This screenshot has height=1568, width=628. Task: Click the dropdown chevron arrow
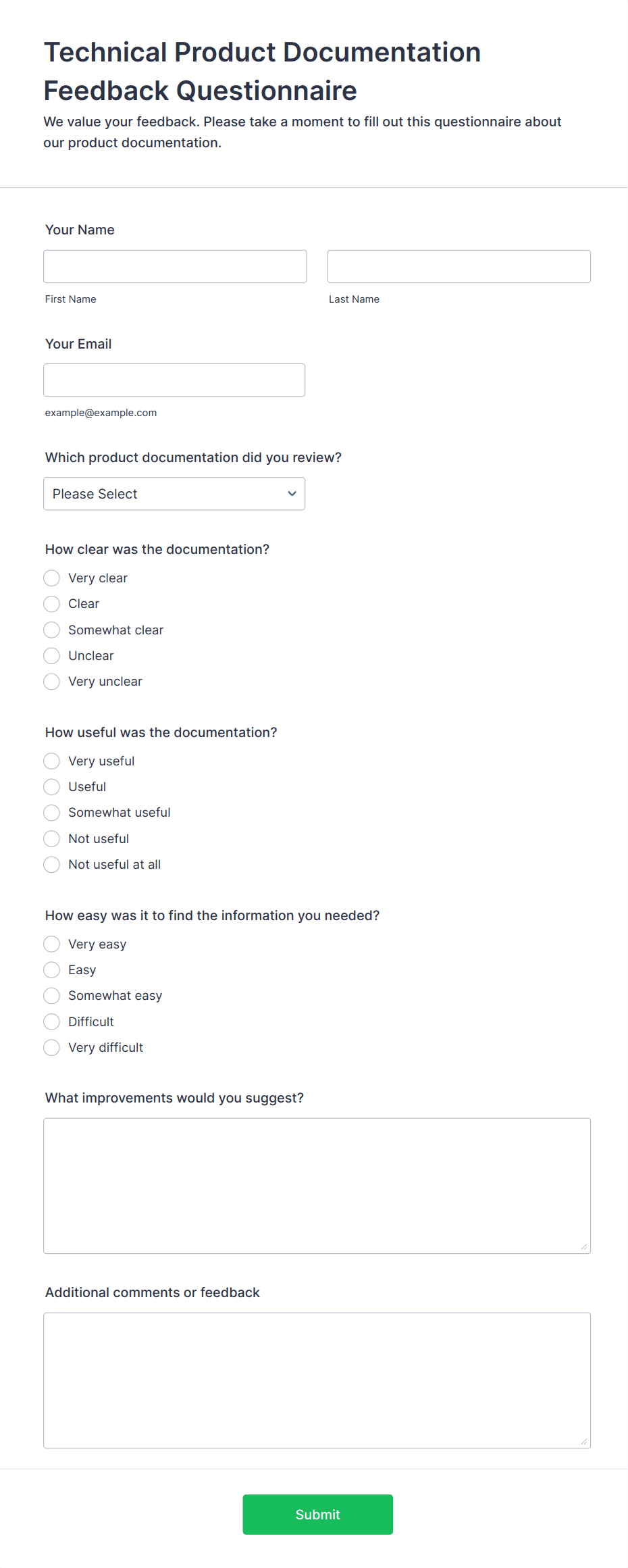coord(292,494)
